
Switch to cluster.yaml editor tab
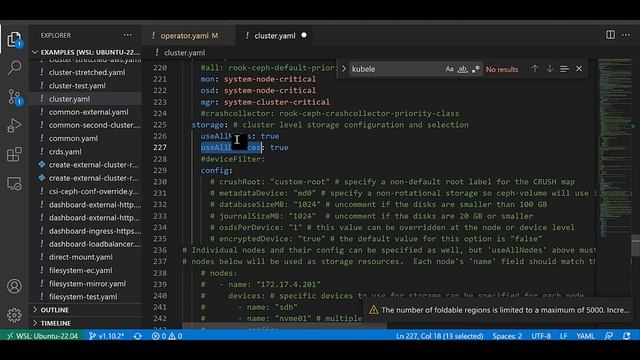(x=274, y=36)
